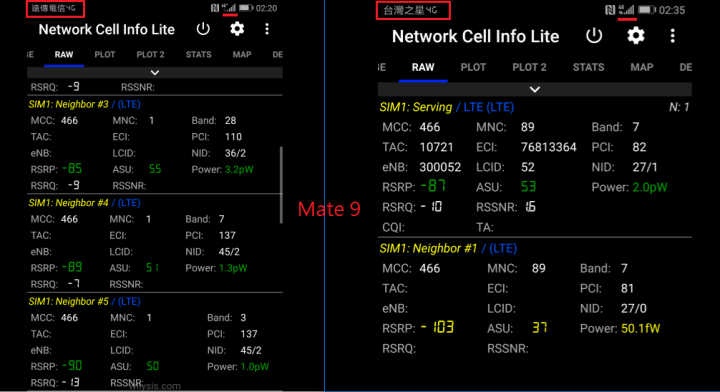
Task: Tap Power value 50.1fW
Action: 641,329
